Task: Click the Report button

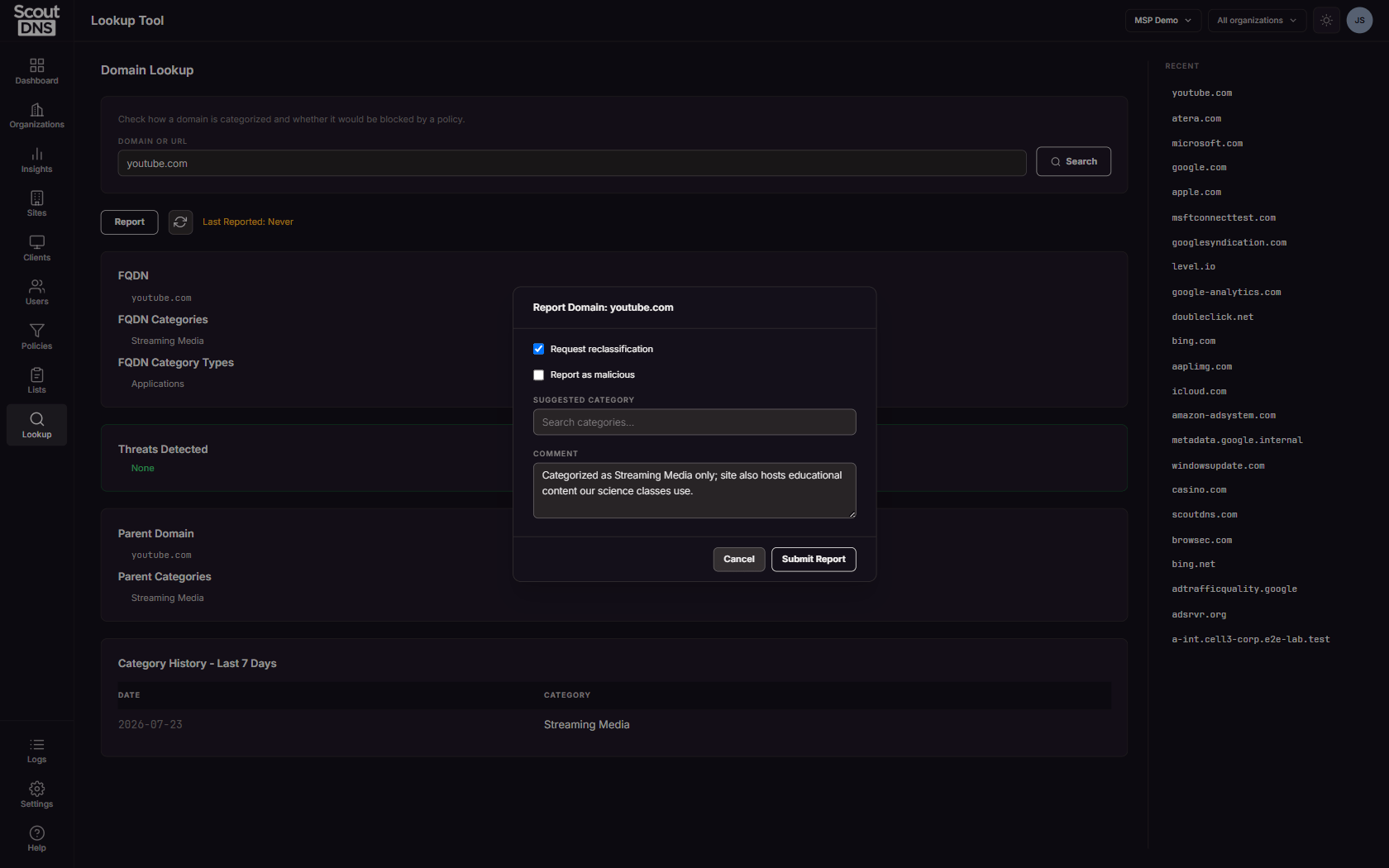Action: (129, 222)
